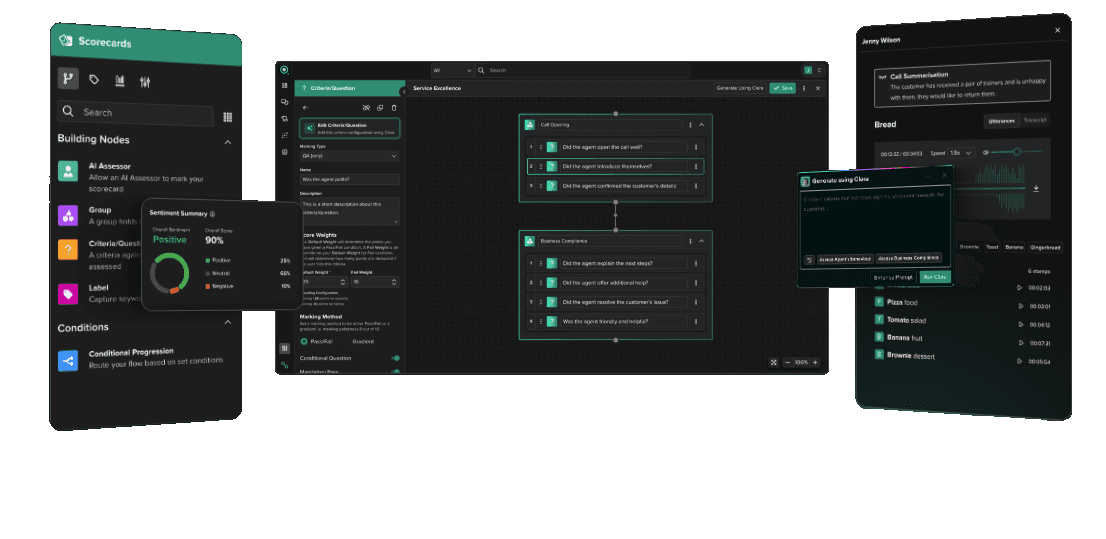Click the Name field 'Was the agent polite?'
This screenshot has height=539, width=1106.
point(350,179)
